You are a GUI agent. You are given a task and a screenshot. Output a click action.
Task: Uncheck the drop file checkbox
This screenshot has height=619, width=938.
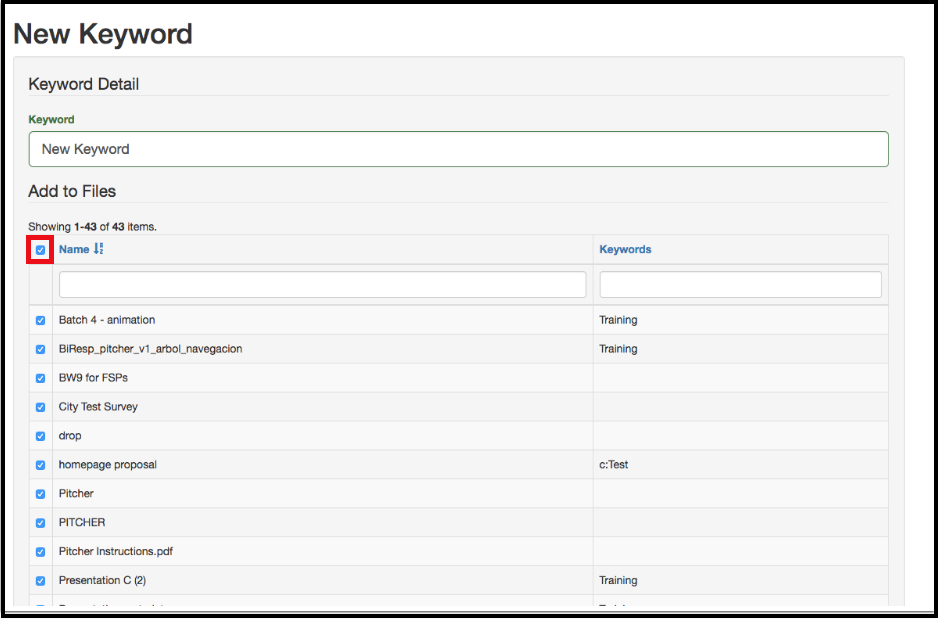[41, 437]
